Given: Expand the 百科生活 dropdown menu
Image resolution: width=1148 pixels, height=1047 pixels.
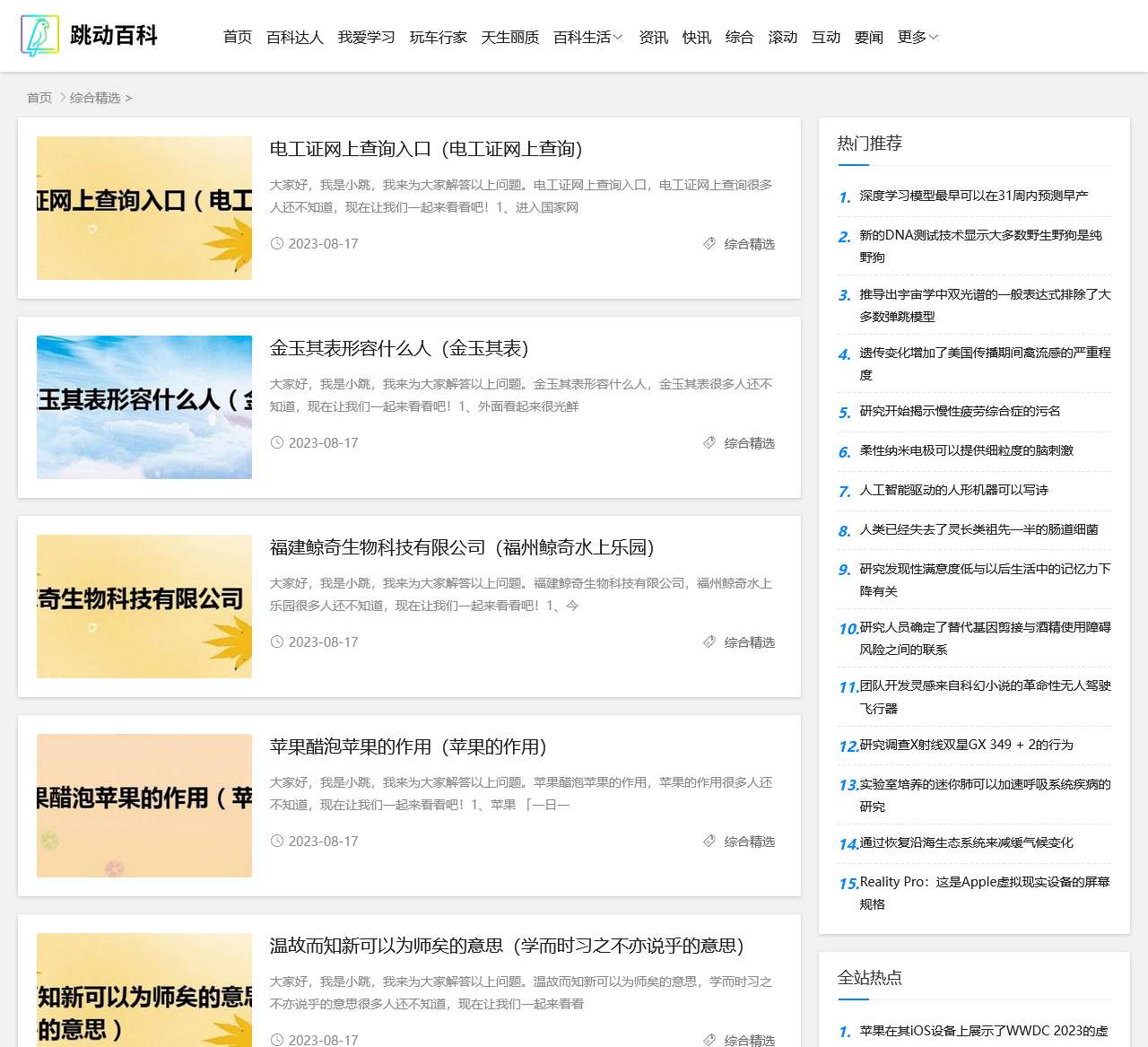Looking at the screenshot, I should (588, 37).
